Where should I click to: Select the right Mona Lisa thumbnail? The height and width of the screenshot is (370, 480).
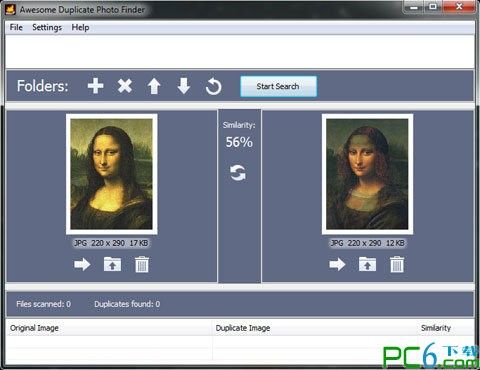(367, 174)
